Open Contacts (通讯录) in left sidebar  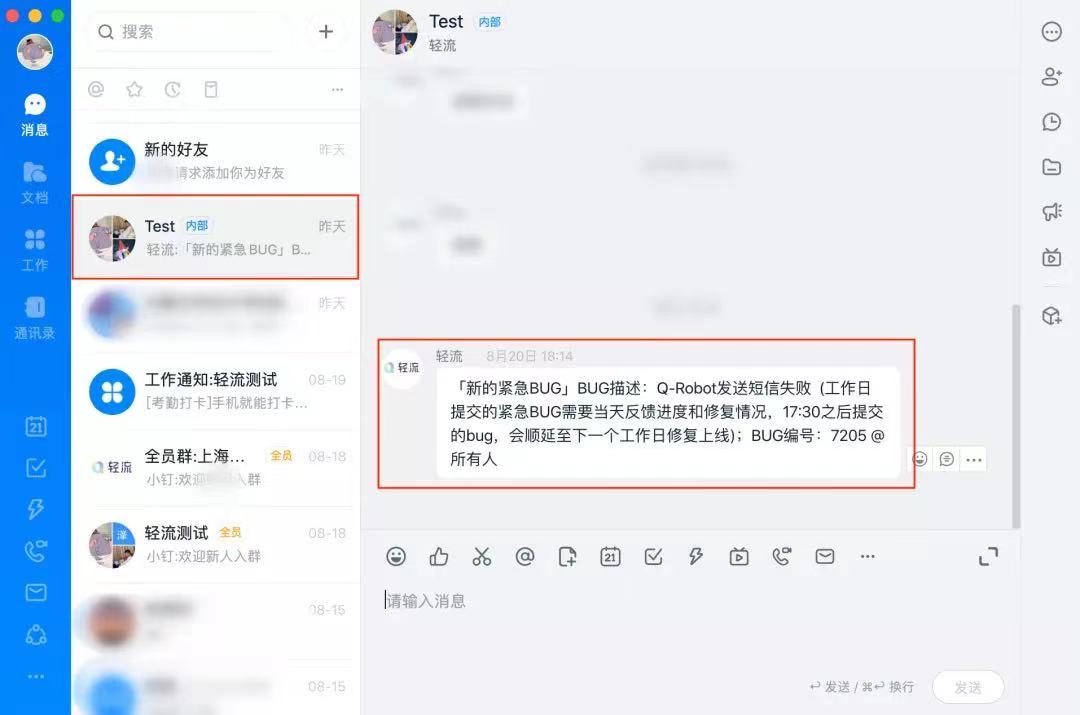[x=34, y=318]
